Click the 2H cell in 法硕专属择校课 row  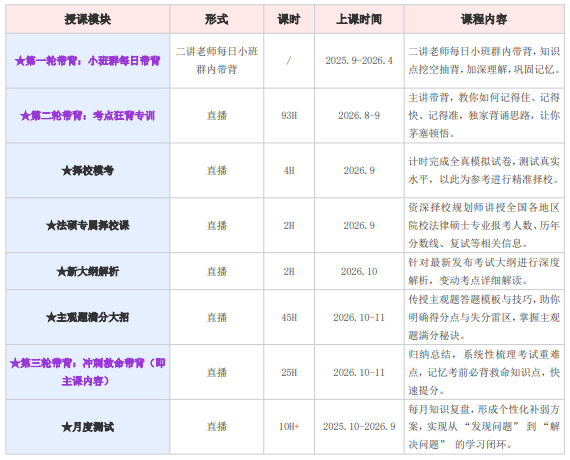tap(289, 225)
